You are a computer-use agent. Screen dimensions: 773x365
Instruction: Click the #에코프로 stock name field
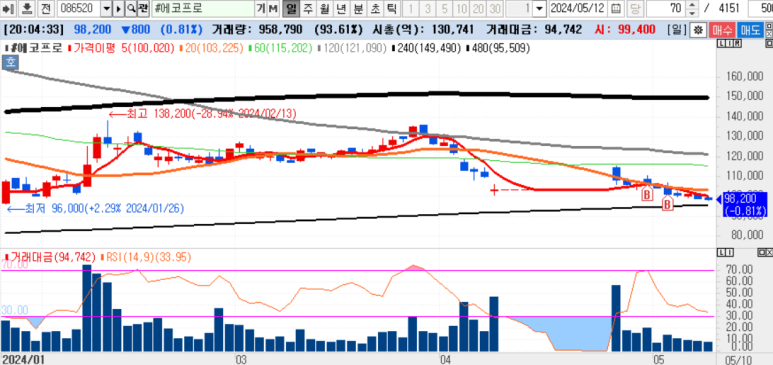pyautogui.click(x=203, y=8)
